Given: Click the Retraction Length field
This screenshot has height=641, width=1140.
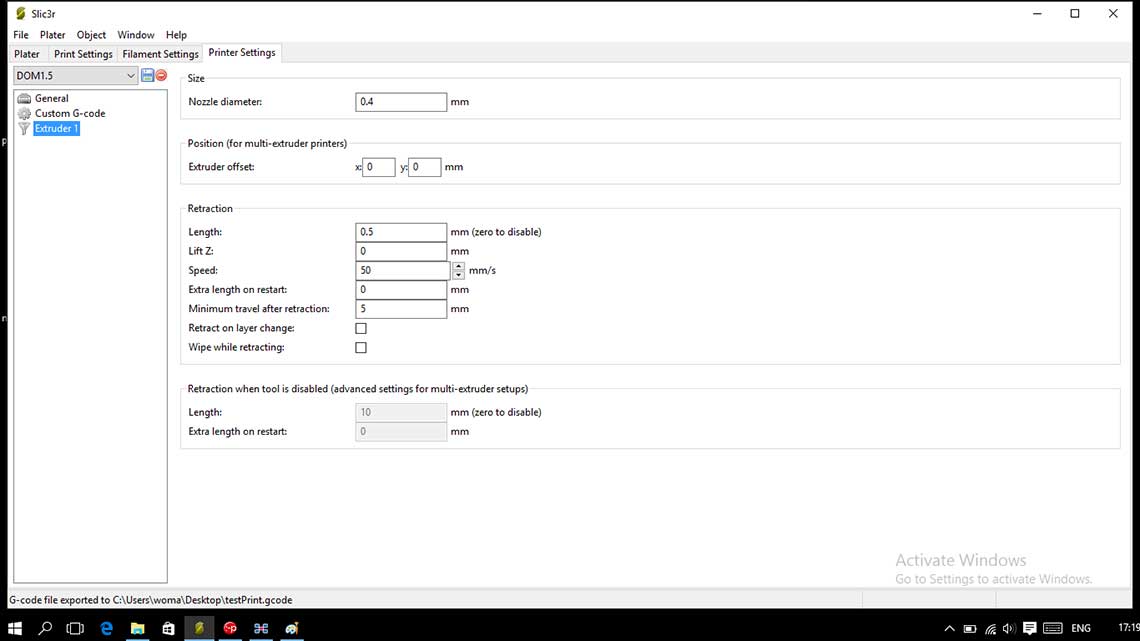Looking at the screenshot, I should coord(401,232).
